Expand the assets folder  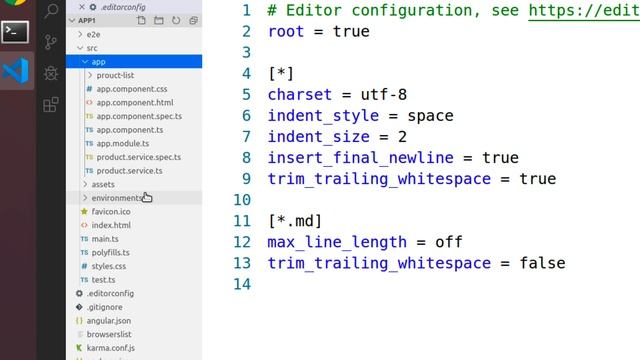(85, 184)
